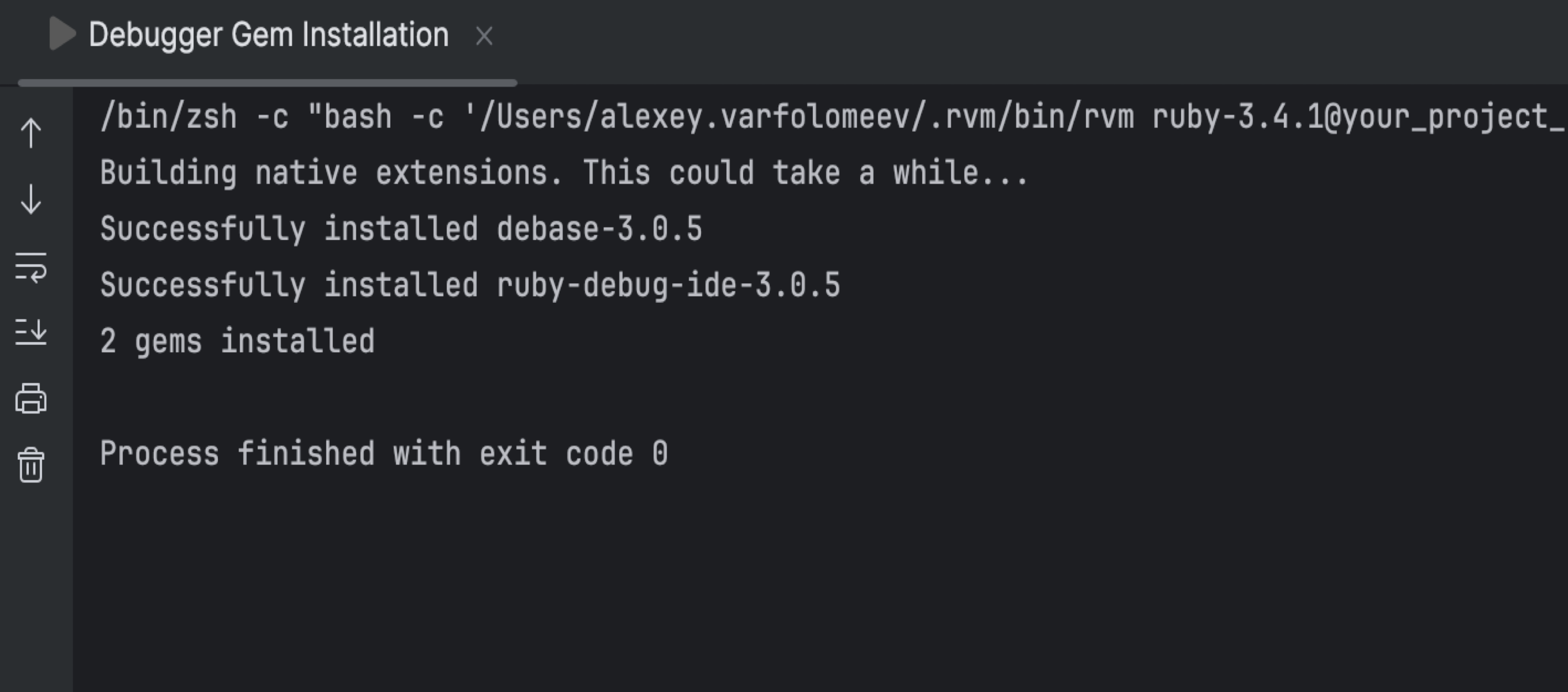Click the run icon on the tab
Image resolution: width=1568 pixels, height=692 pixels.
point(62,34)
